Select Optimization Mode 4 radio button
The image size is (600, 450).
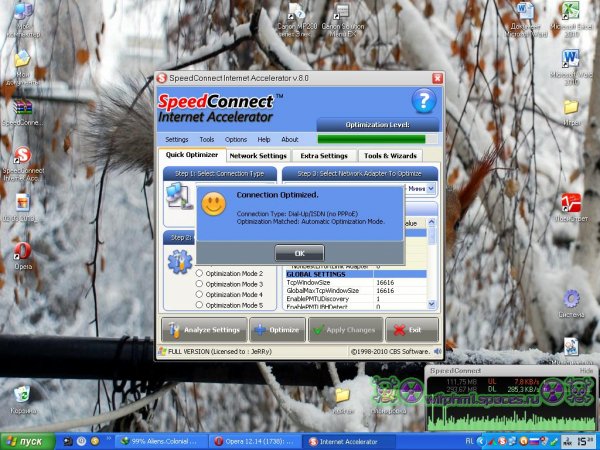[199, 294]
